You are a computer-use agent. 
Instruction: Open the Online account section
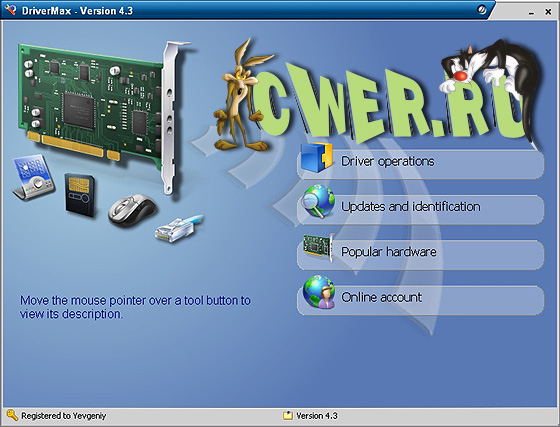click(x=421, y=300)
